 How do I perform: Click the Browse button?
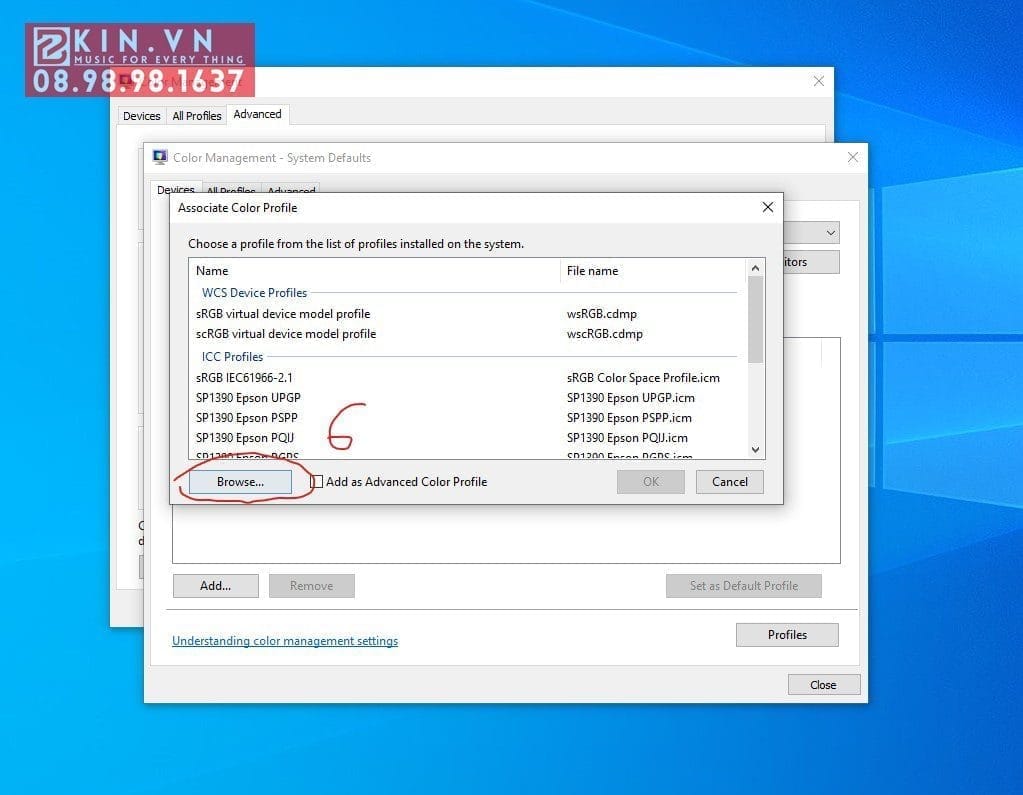pyautogui.click(x=240, y=481)
